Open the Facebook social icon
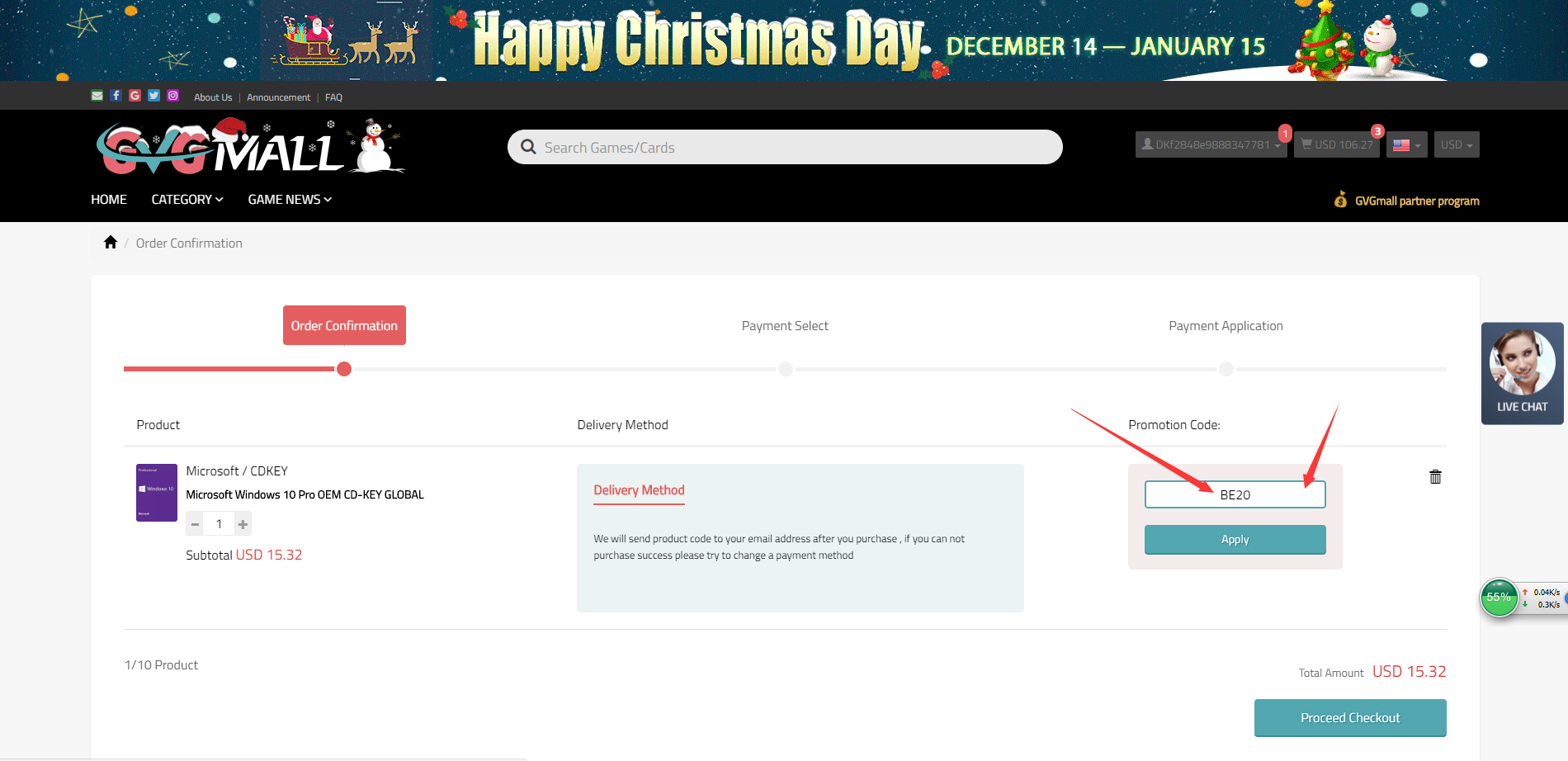 coord(116,96)
